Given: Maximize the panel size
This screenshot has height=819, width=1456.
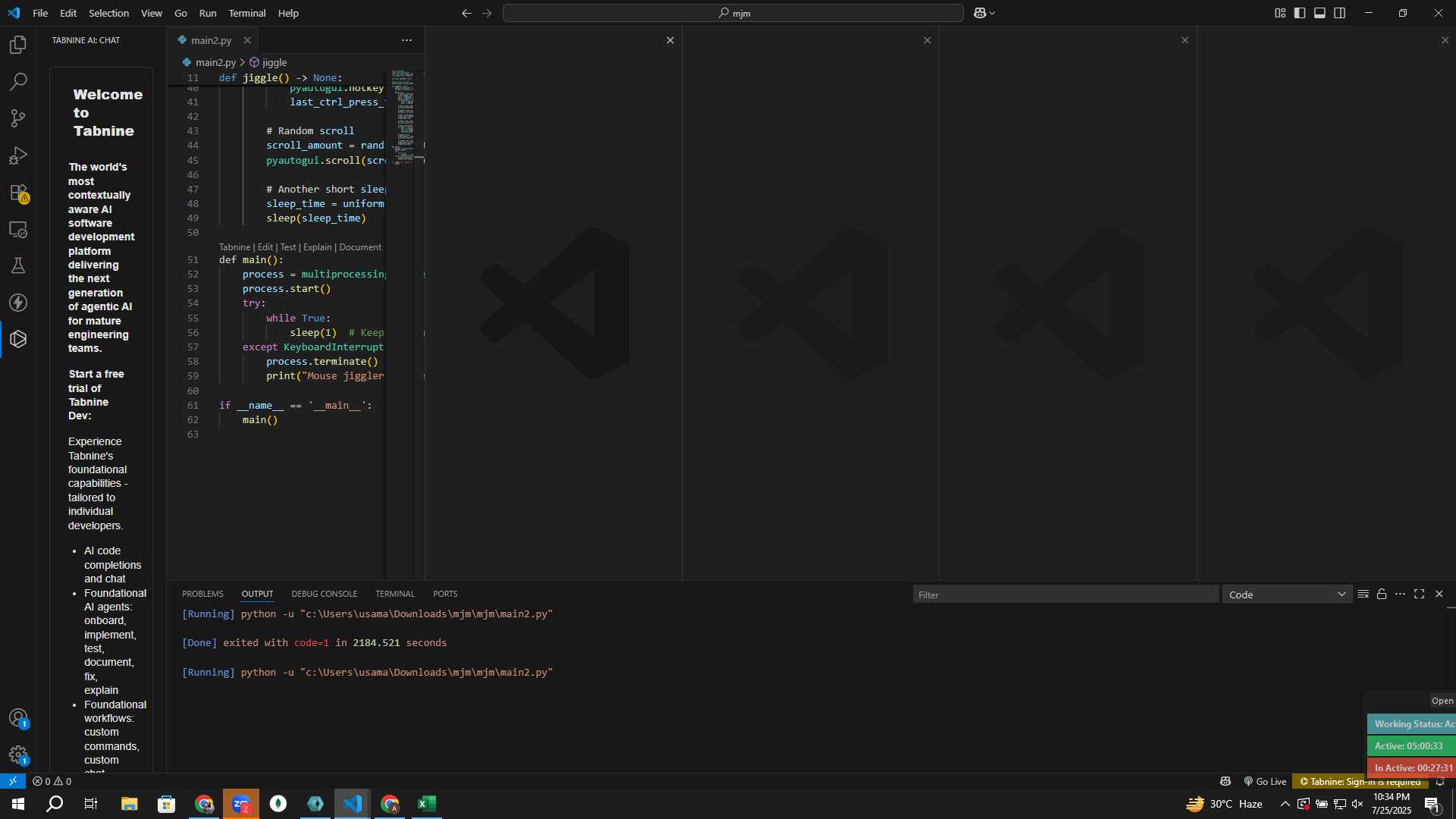Looking at the screenshot, I should pyautogui.click(x=1420, y=594).
